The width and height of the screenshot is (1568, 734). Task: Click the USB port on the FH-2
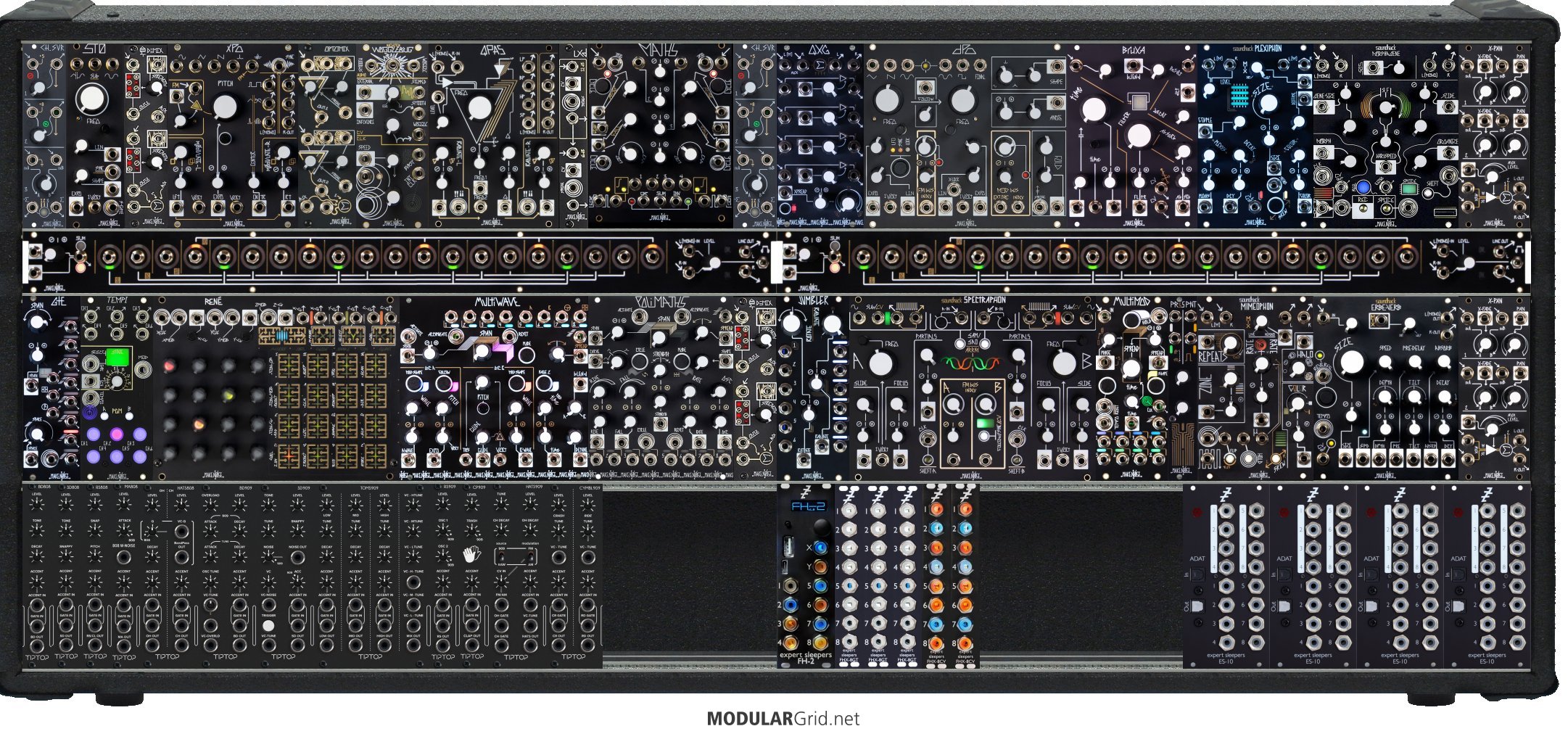pos(788,546)
